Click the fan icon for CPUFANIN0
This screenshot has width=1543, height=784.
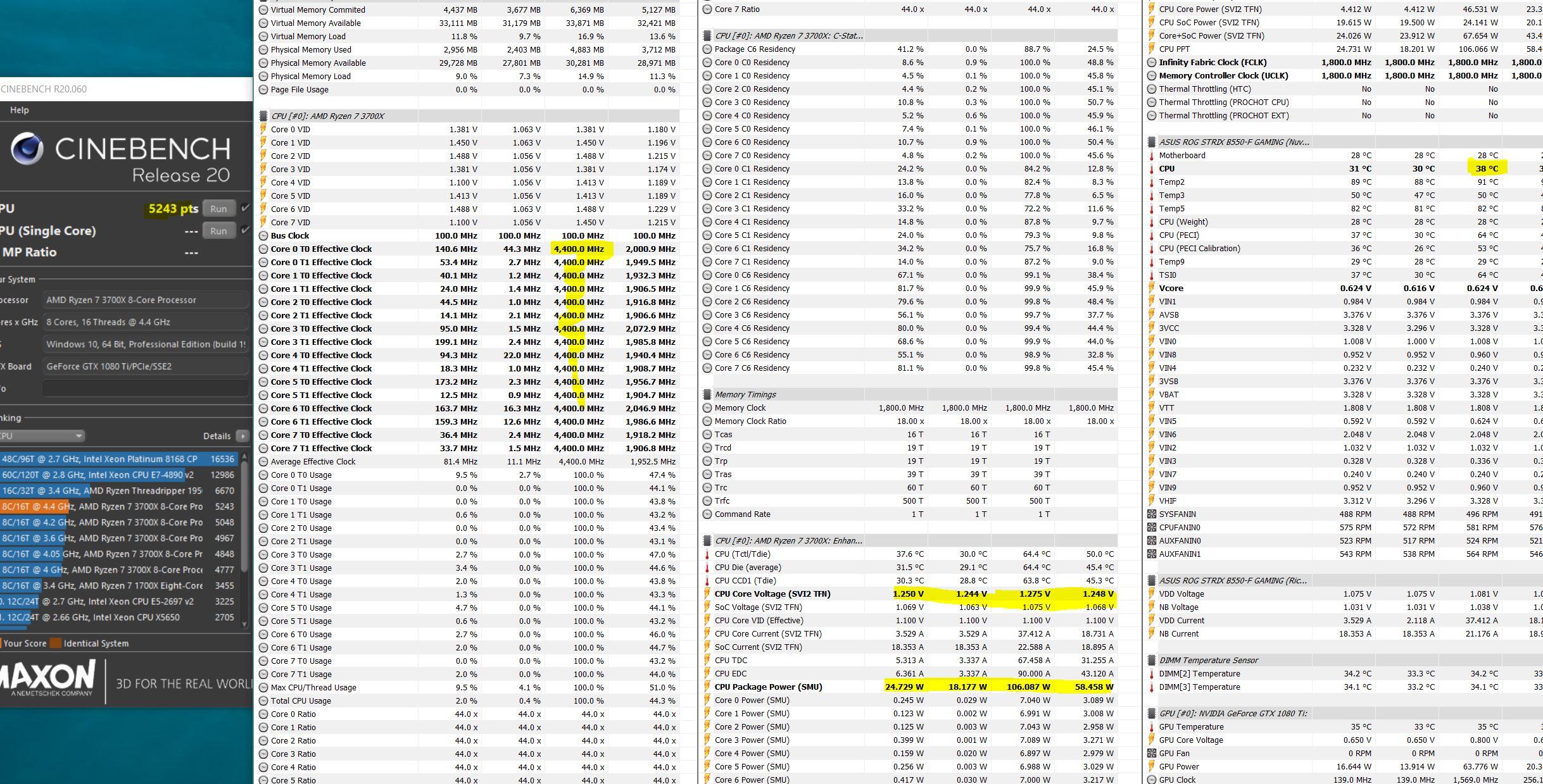pyautogui.click(x=1152, y=528)
